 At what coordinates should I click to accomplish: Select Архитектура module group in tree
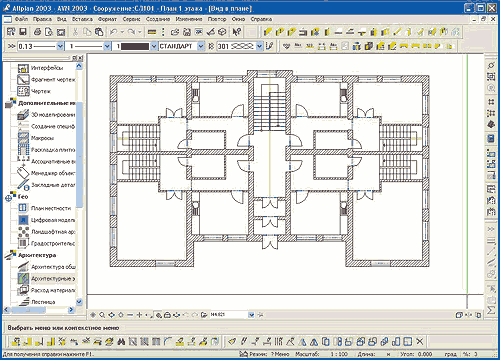(37, 255)
